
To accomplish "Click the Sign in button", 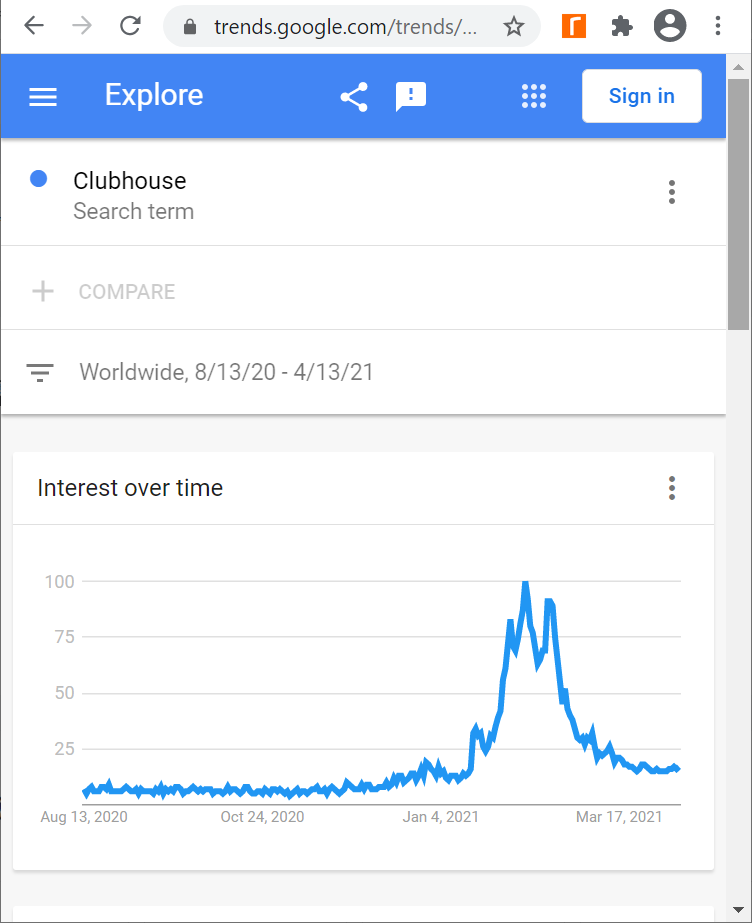I will click(641, 96).
